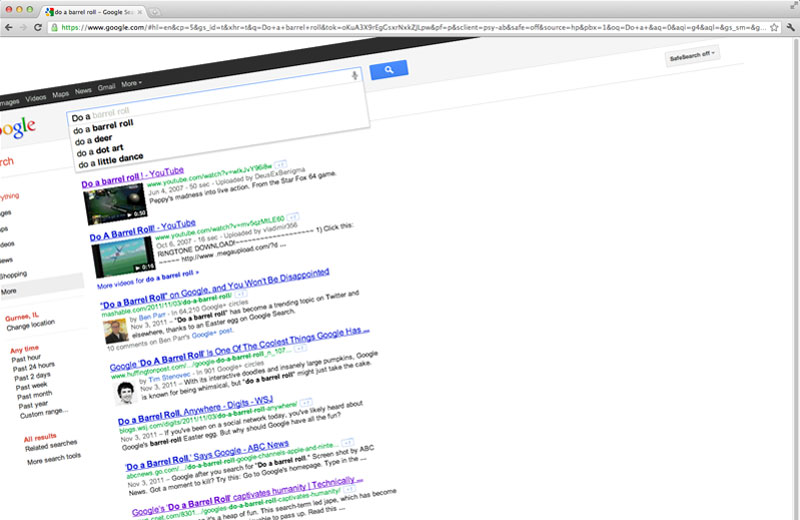The width and height of the screenshot is (800, 520).
Task: Open 'Do A Barrel Roll!' second YouTube result
Action: [x=142, y=230]
